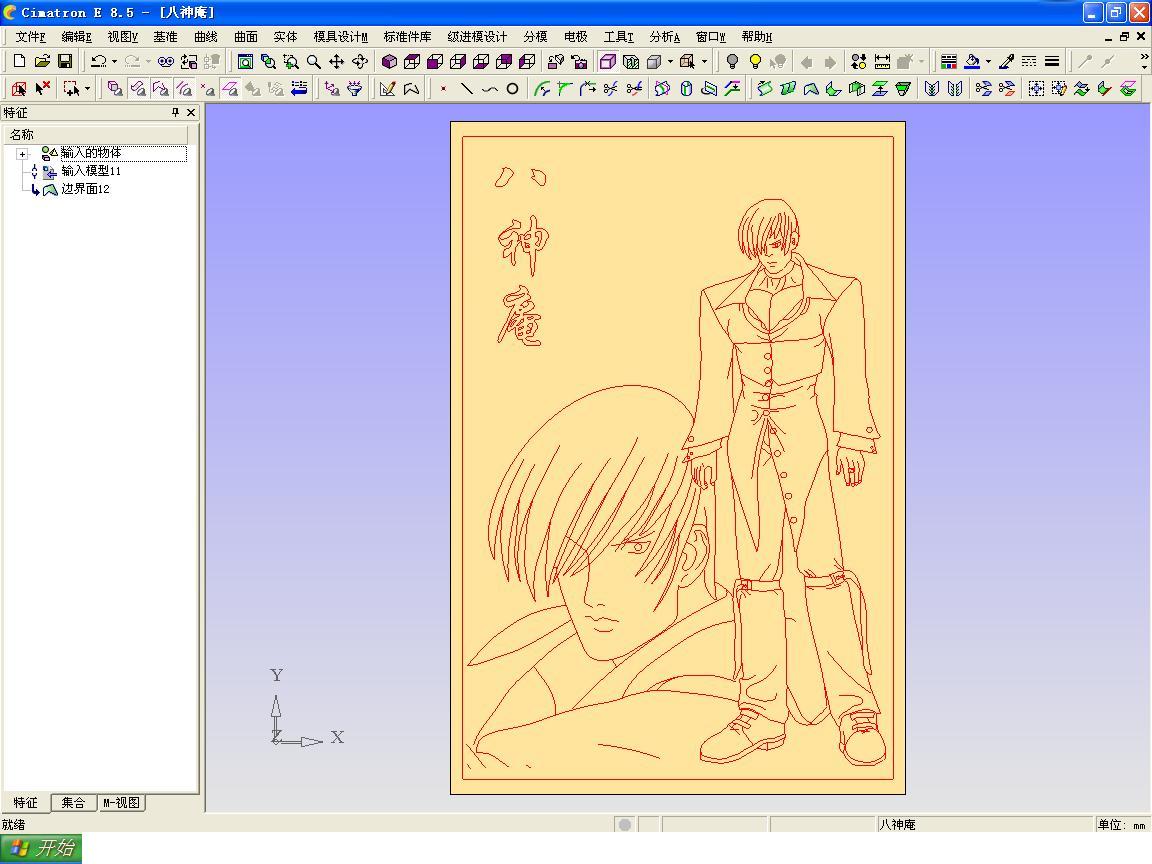Image resolution: width=1152 pixels, height=864 pixels.
Task: Toggle the yellow light bulb
Action: click(x=755, y=62)
